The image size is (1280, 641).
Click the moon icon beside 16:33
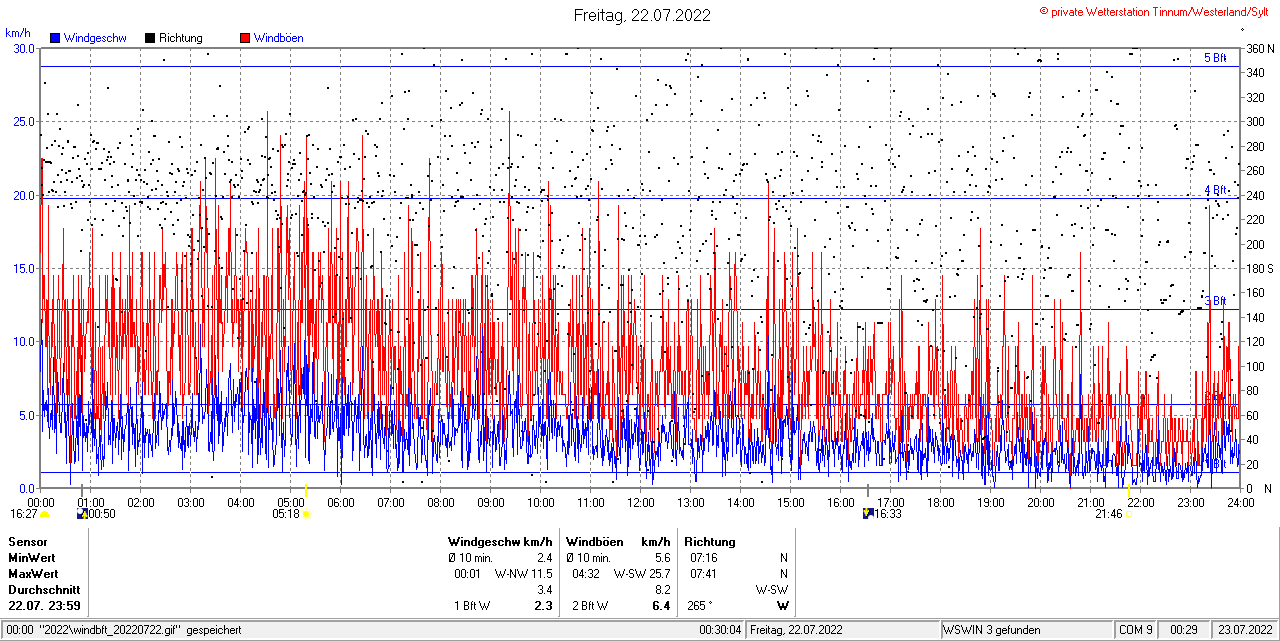(x=868, y=514)
